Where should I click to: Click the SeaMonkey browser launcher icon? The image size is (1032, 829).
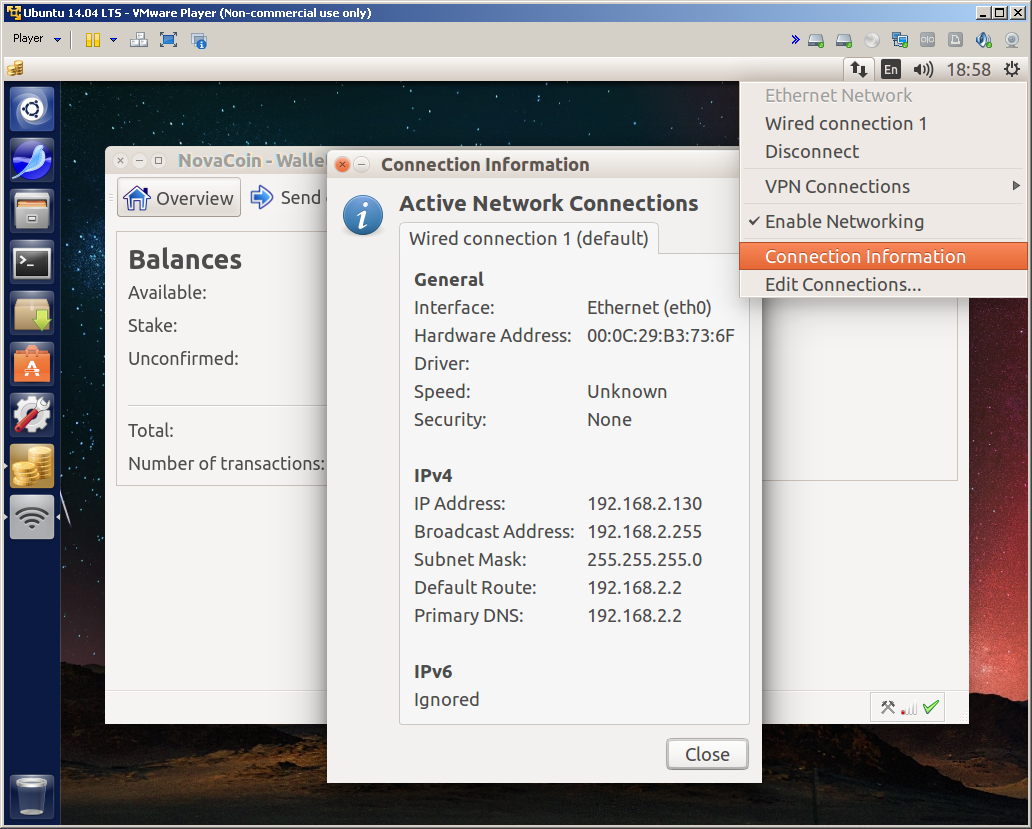coord(32,160)
